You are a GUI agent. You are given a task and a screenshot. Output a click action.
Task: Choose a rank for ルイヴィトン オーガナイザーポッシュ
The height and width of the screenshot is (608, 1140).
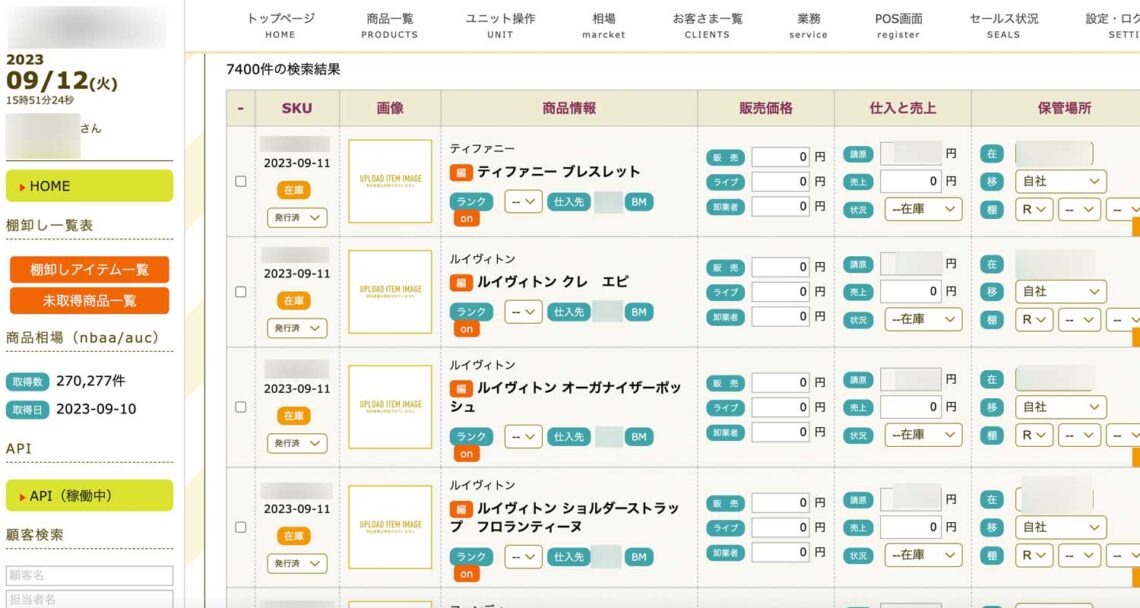coord(523,436)
